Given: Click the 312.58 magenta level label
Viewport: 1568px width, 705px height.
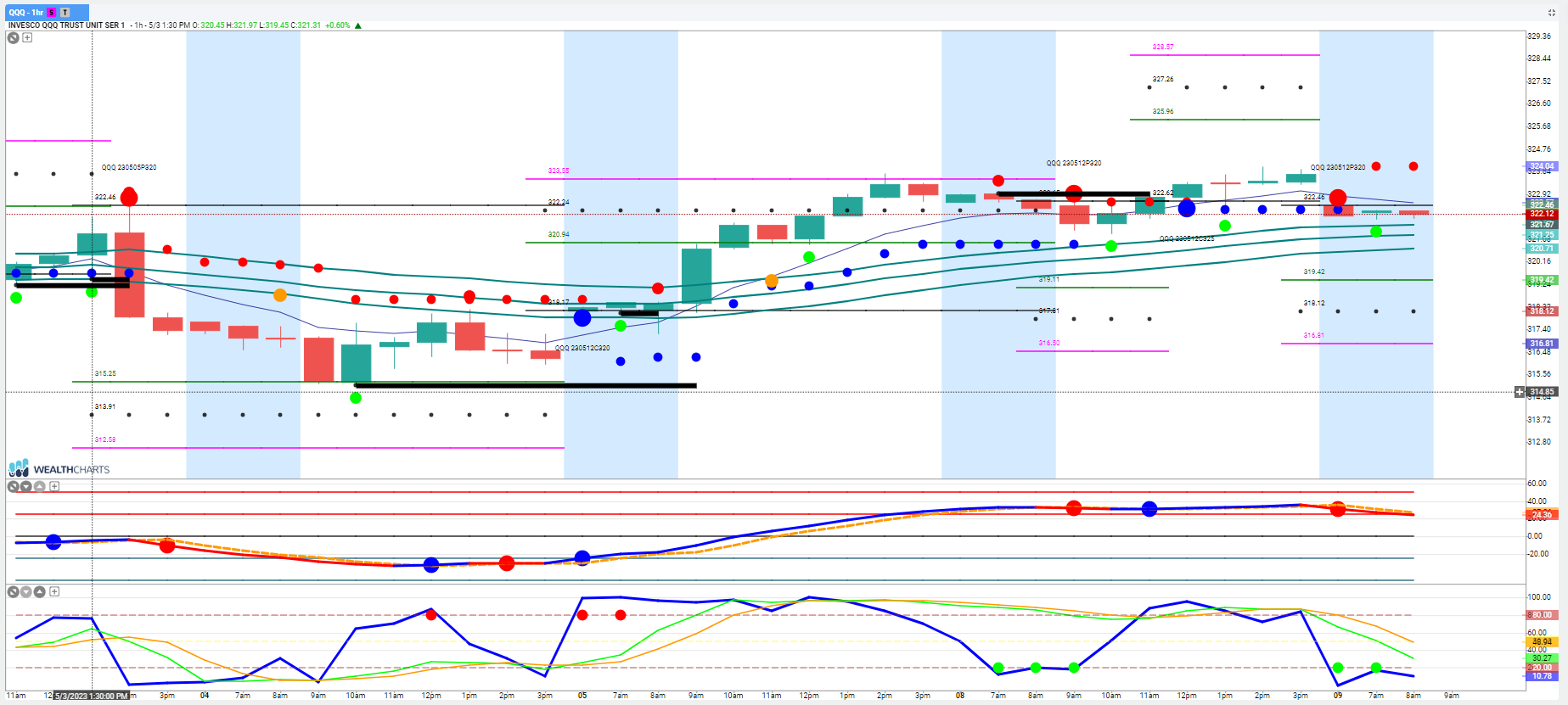Looking at the screenshot, I should coord(105,439).
